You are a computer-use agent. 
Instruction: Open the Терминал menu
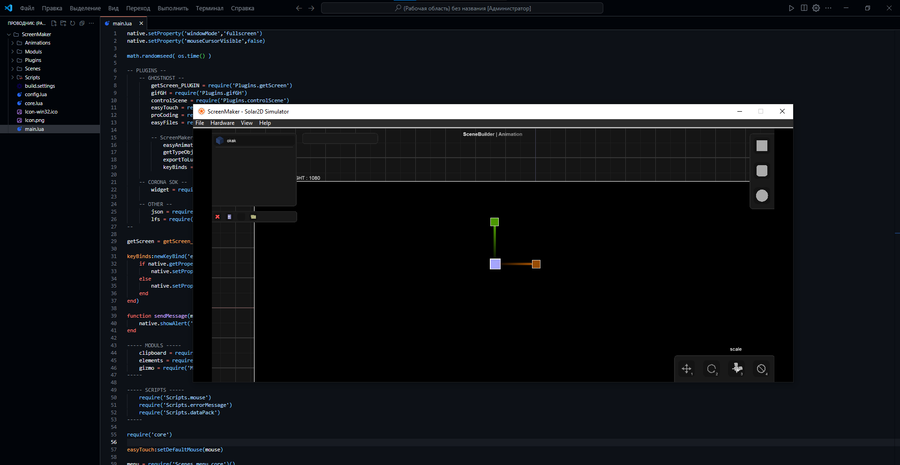point(210,9)
